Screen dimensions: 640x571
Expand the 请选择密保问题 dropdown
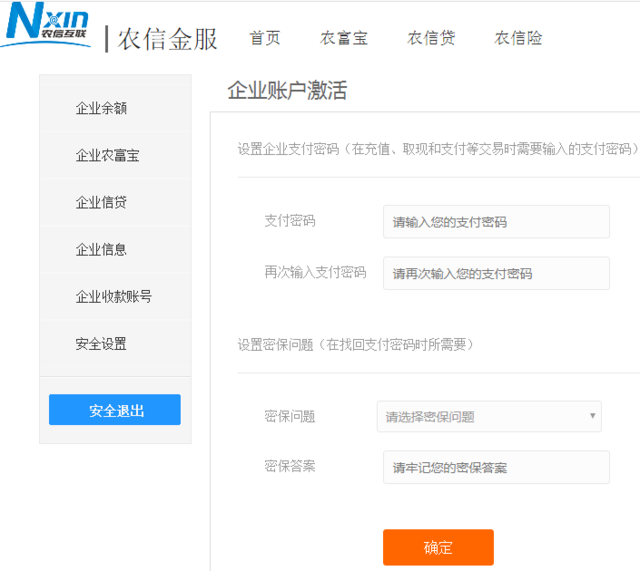(x=489, y=417)
